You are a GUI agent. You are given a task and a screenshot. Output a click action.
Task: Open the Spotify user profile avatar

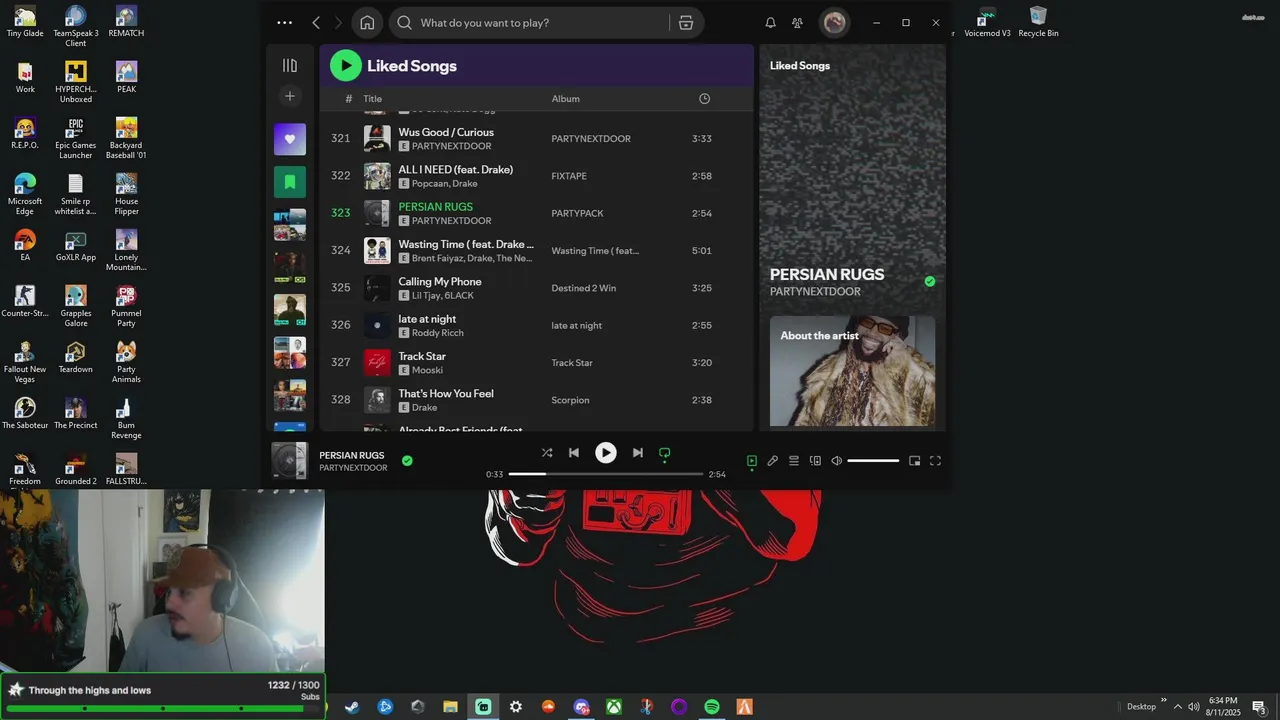coord(835,23)
